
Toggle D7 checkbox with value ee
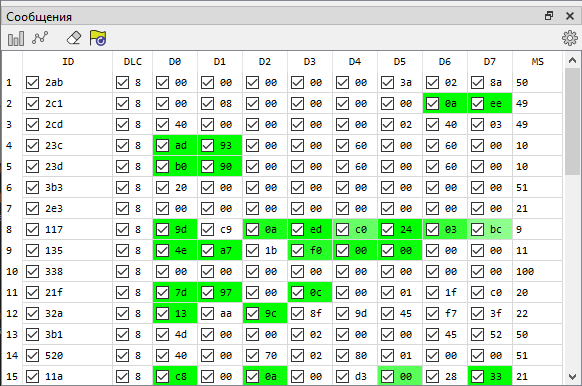click(x=477, y=104)
